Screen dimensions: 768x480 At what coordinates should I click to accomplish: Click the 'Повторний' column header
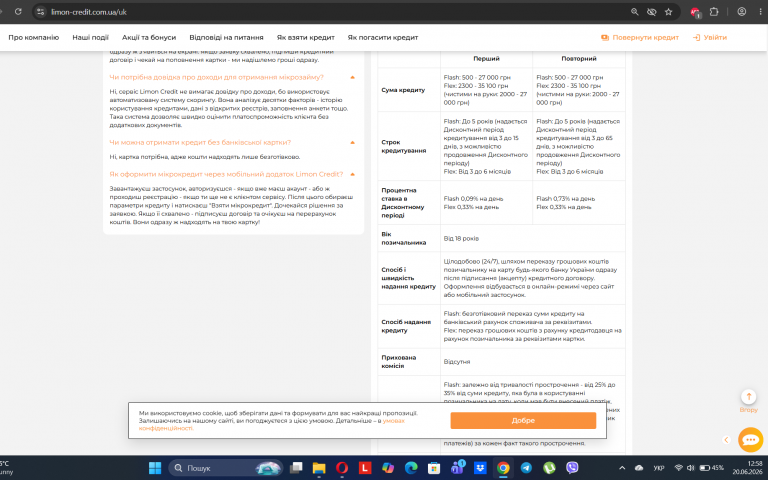[x=579, y=58]
